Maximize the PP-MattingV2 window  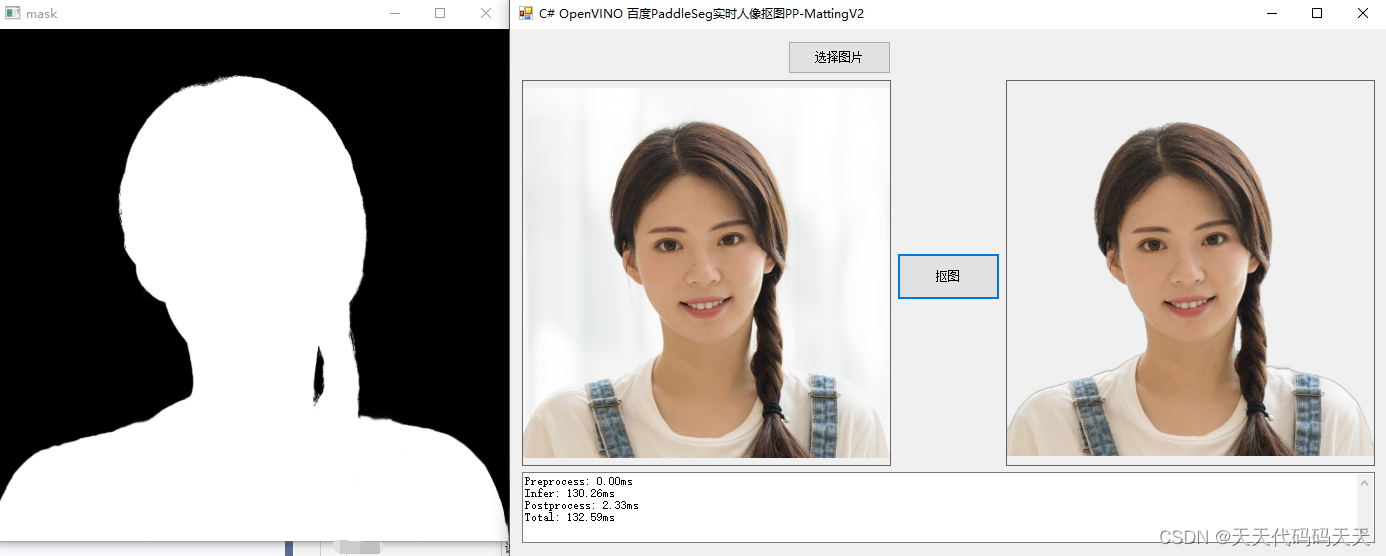tap(1317, 14)
